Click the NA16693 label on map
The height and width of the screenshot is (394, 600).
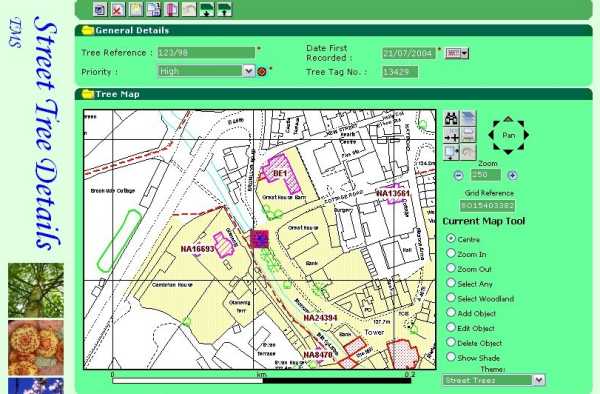click(197, 249)
